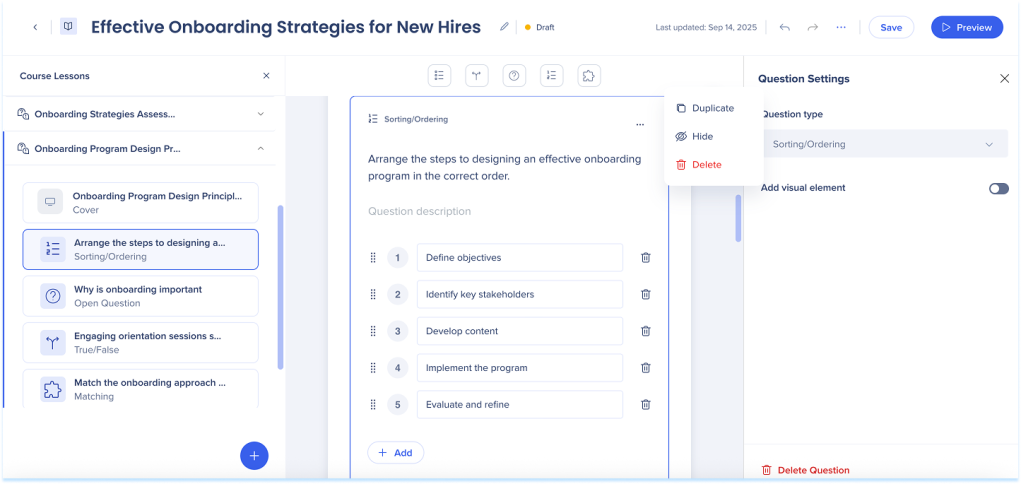Select Duplicate from the context menu
The image size is (1021, 484).
tap(712, 108)
